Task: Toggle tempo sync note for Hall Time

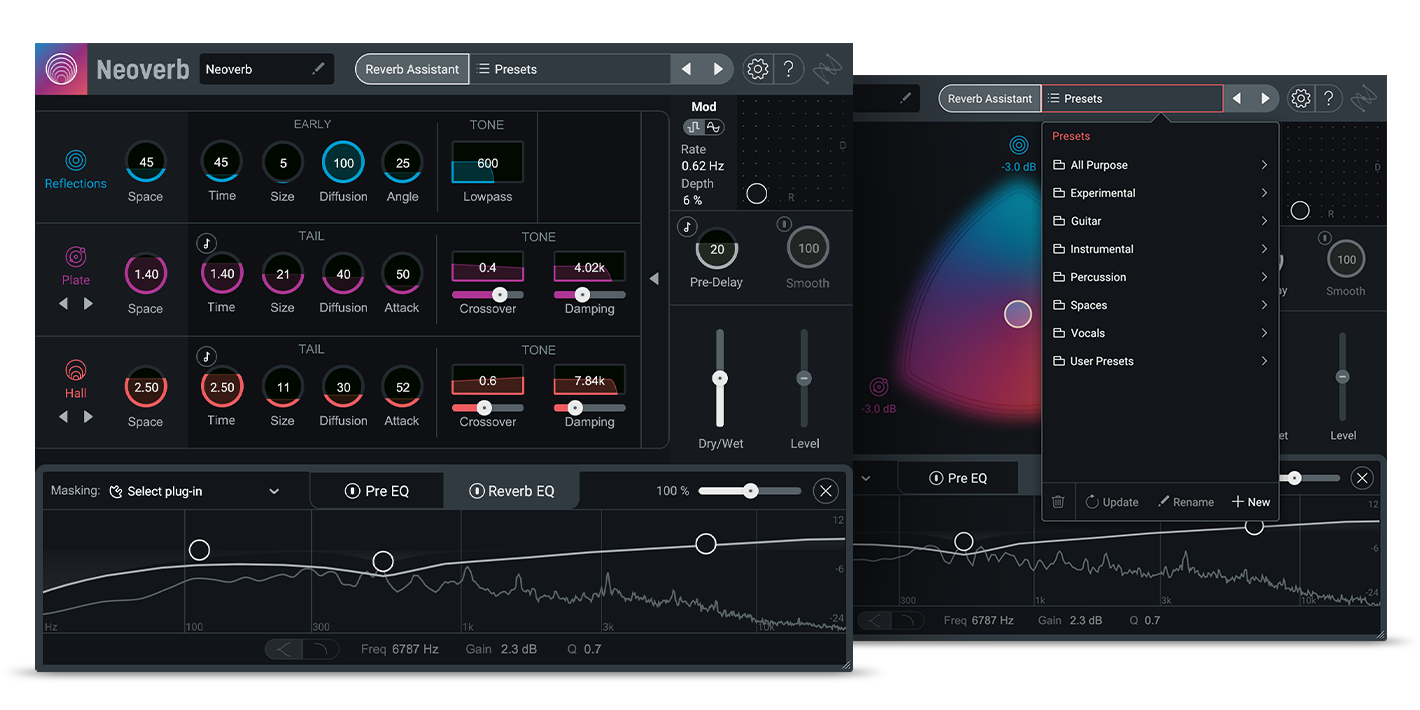Action: 206,356
